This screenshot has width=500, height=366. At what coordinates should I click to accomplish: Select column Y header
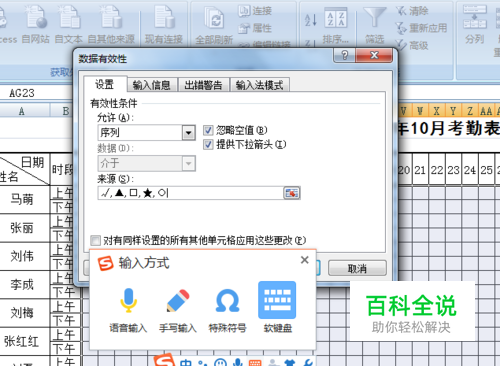point(453,111)
